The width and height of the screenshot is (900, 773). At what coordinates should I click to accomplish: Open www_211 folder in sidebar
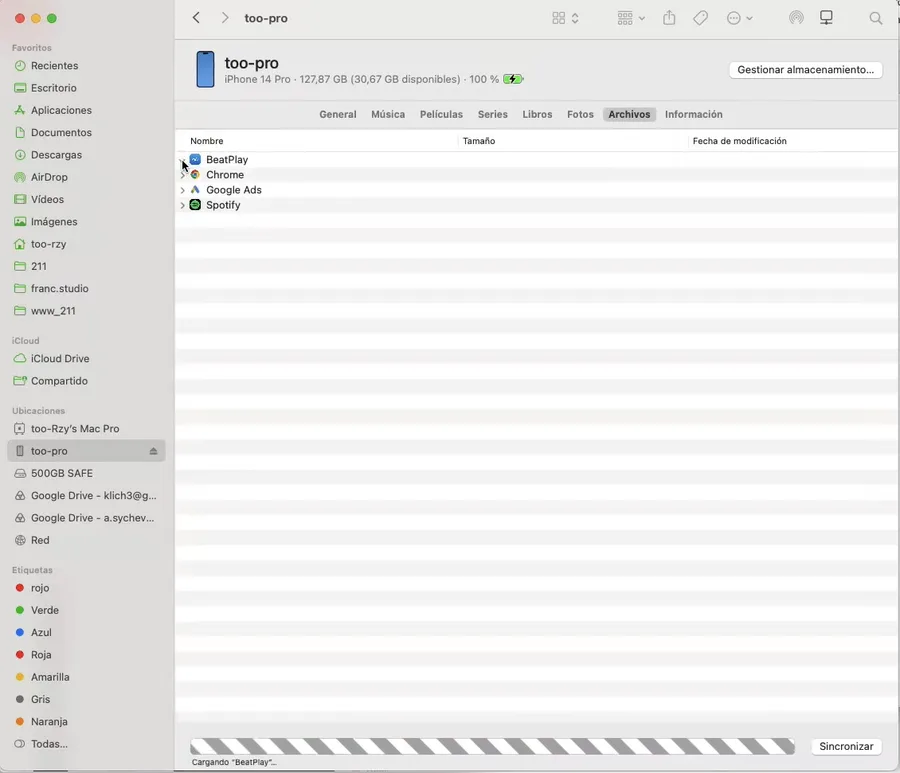coord(53,311)
